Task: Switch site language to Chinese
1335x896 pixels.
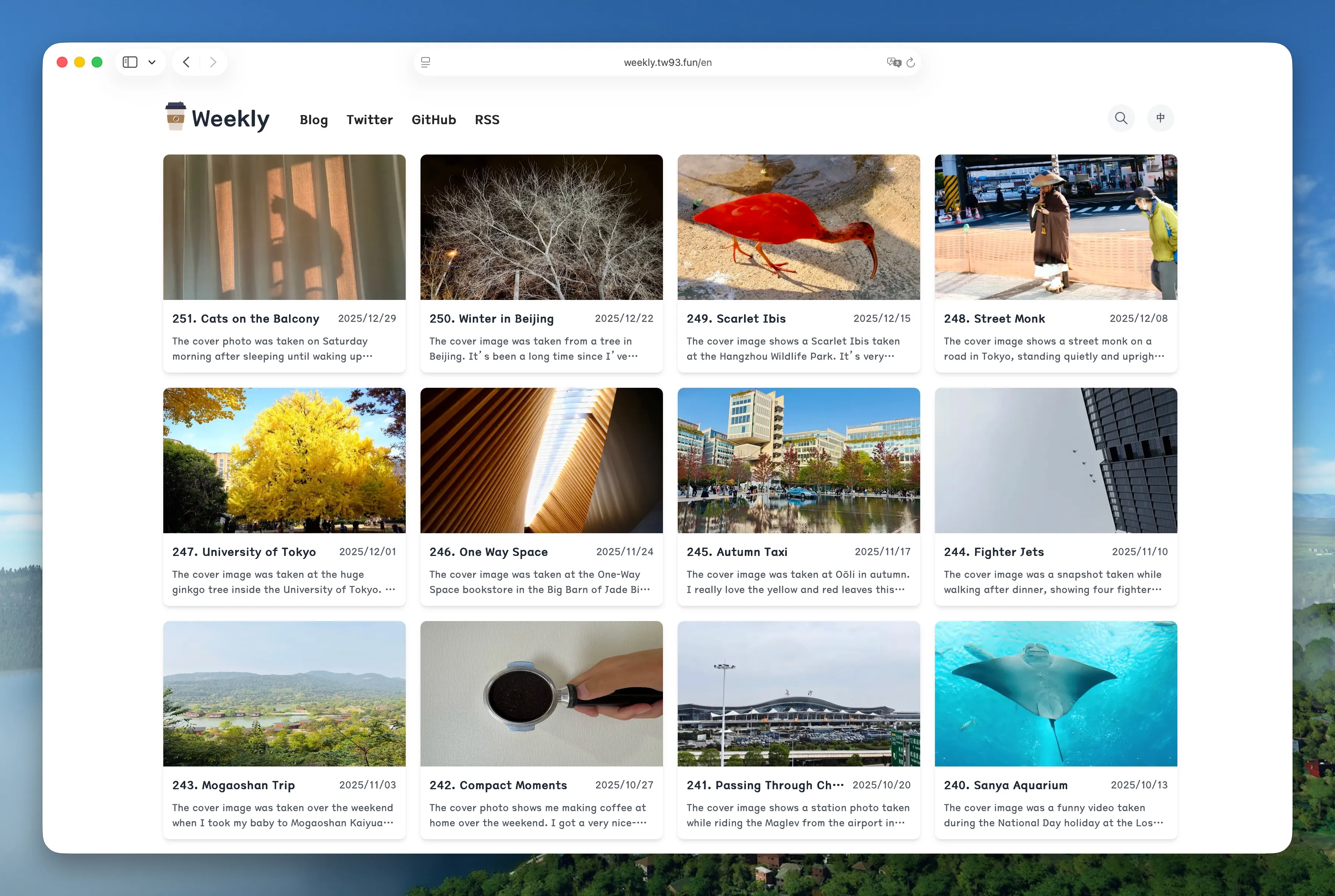Action: pos(1160,118)
